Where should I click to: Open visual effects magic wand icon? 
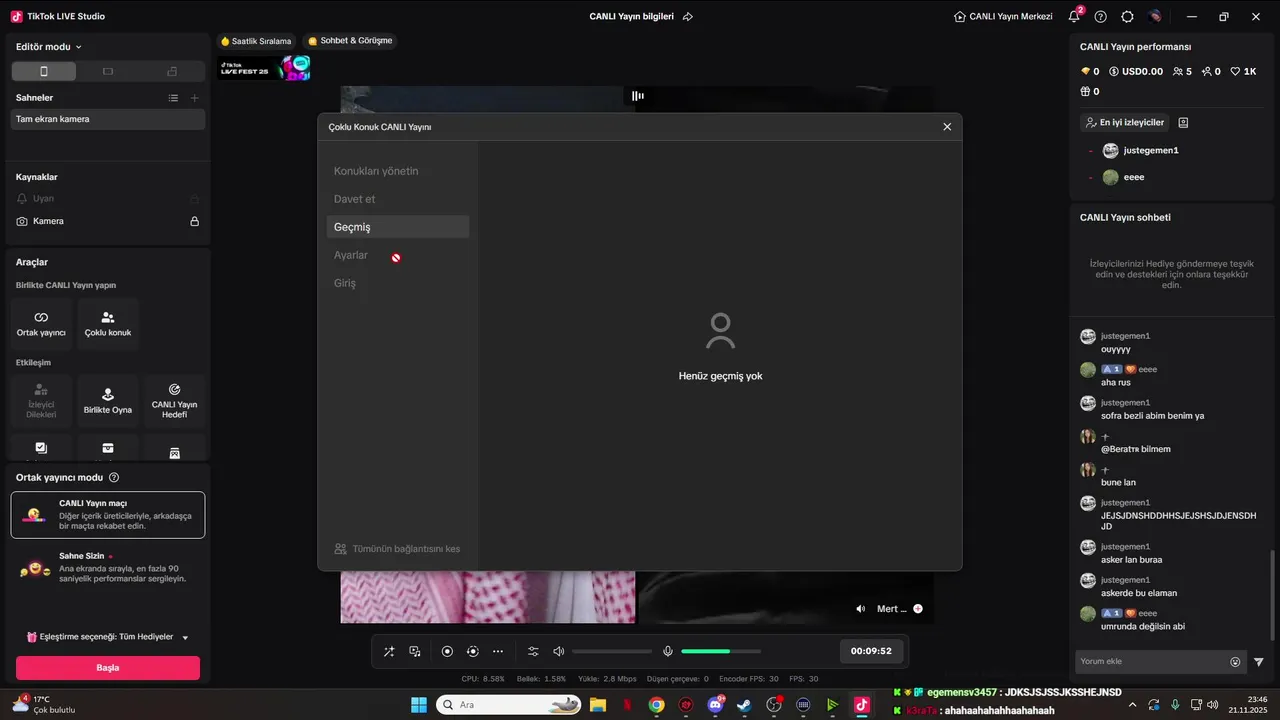pyautogui.click(x=389, y=651)
